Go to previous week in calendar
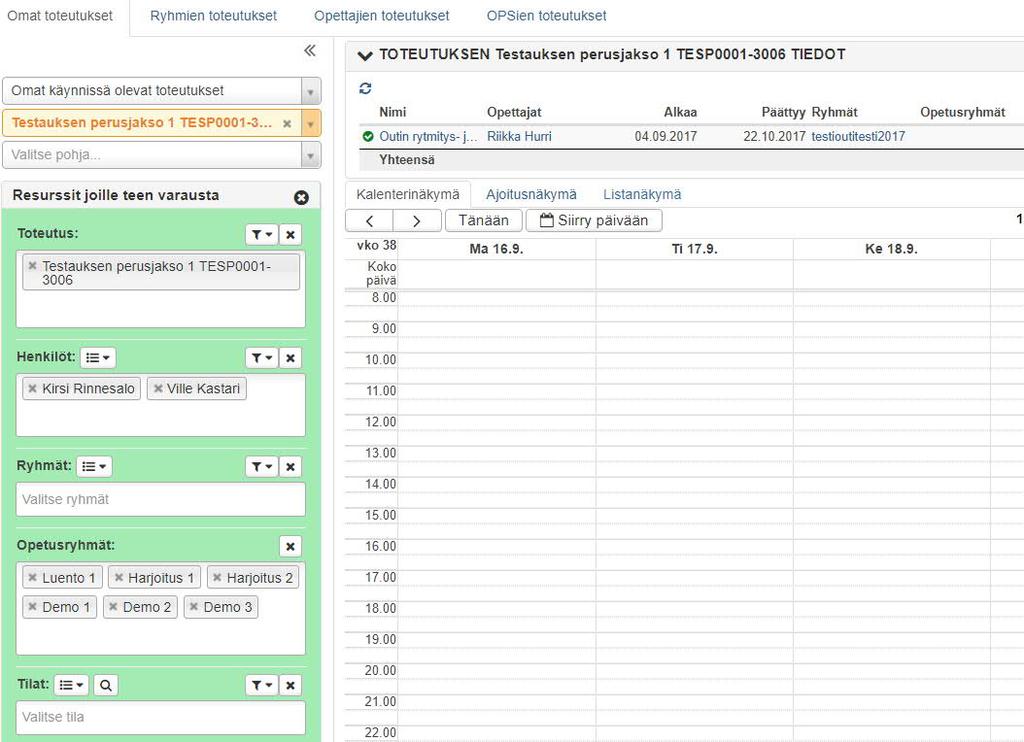1024x742 pixels. point(369,221)
